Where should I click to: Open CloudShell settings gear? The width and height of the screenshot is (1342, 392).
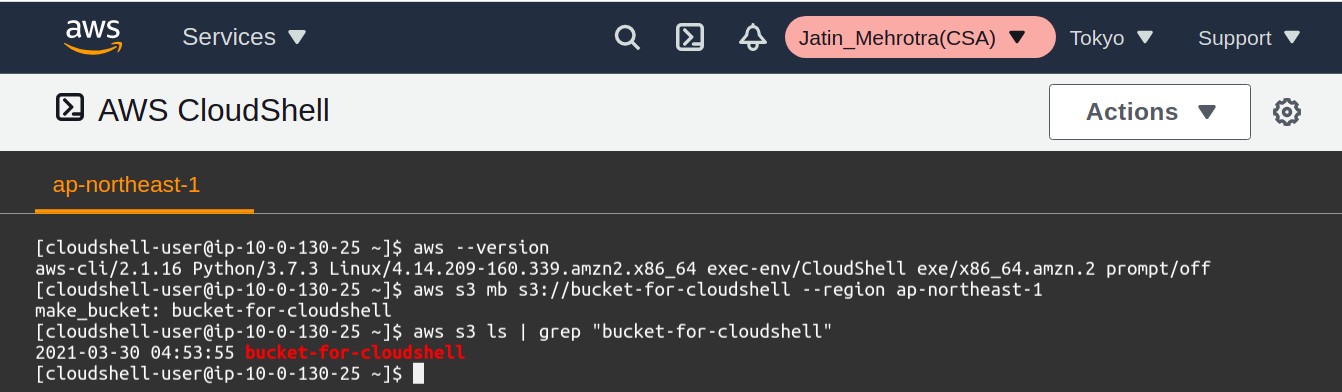click(x=1286, y=112)
